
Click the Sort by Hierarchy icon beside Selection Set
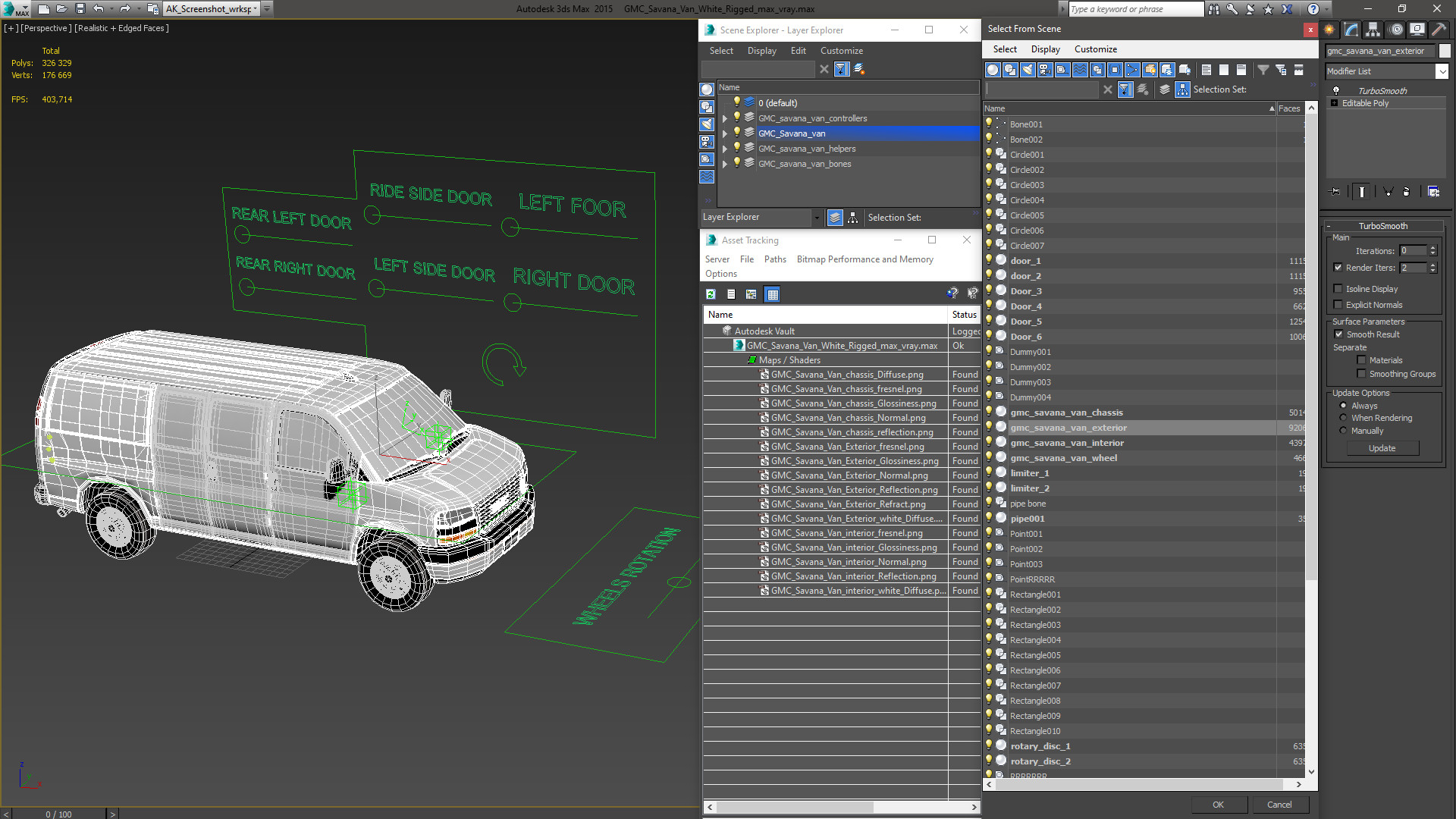point(1182,89)
